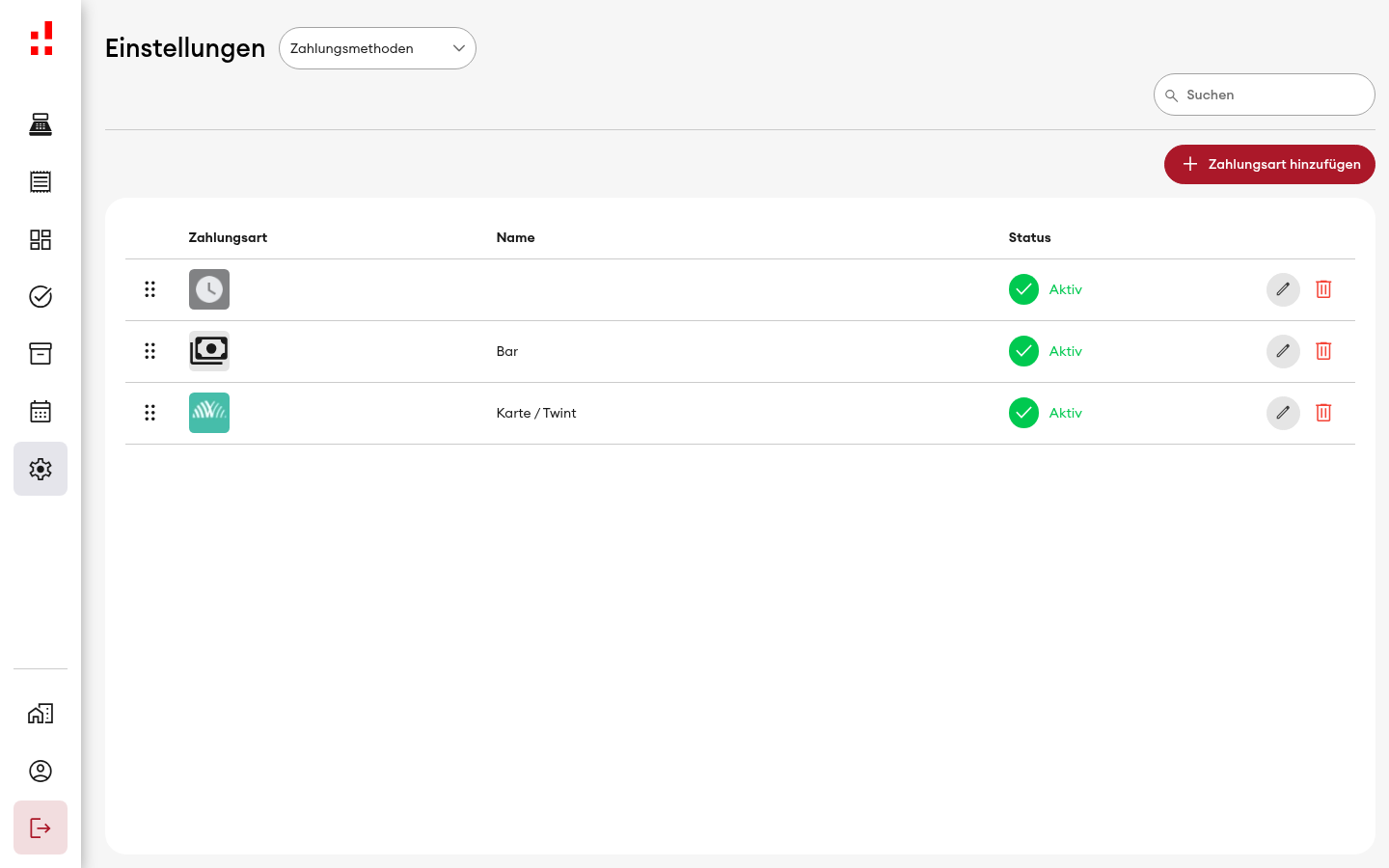Delete the Bar payment method
The image size is (1389, 868).
tap(1323, 351)
